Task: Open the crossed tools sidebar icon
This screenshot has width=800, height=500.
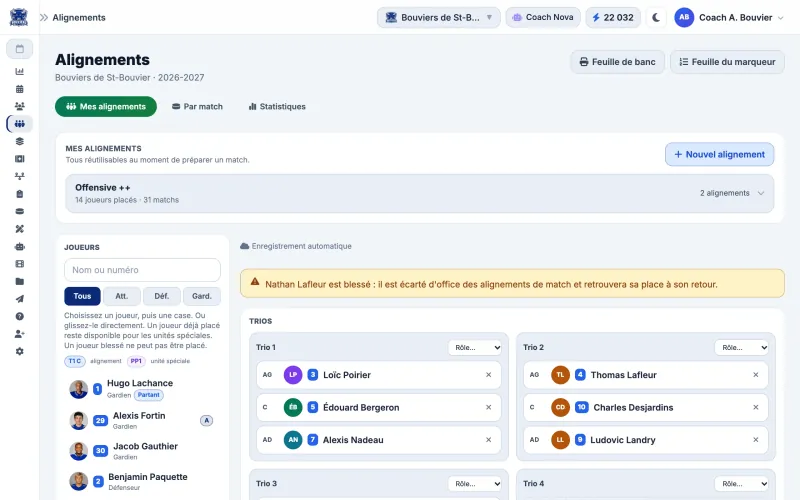Action: tap(19, 229)
